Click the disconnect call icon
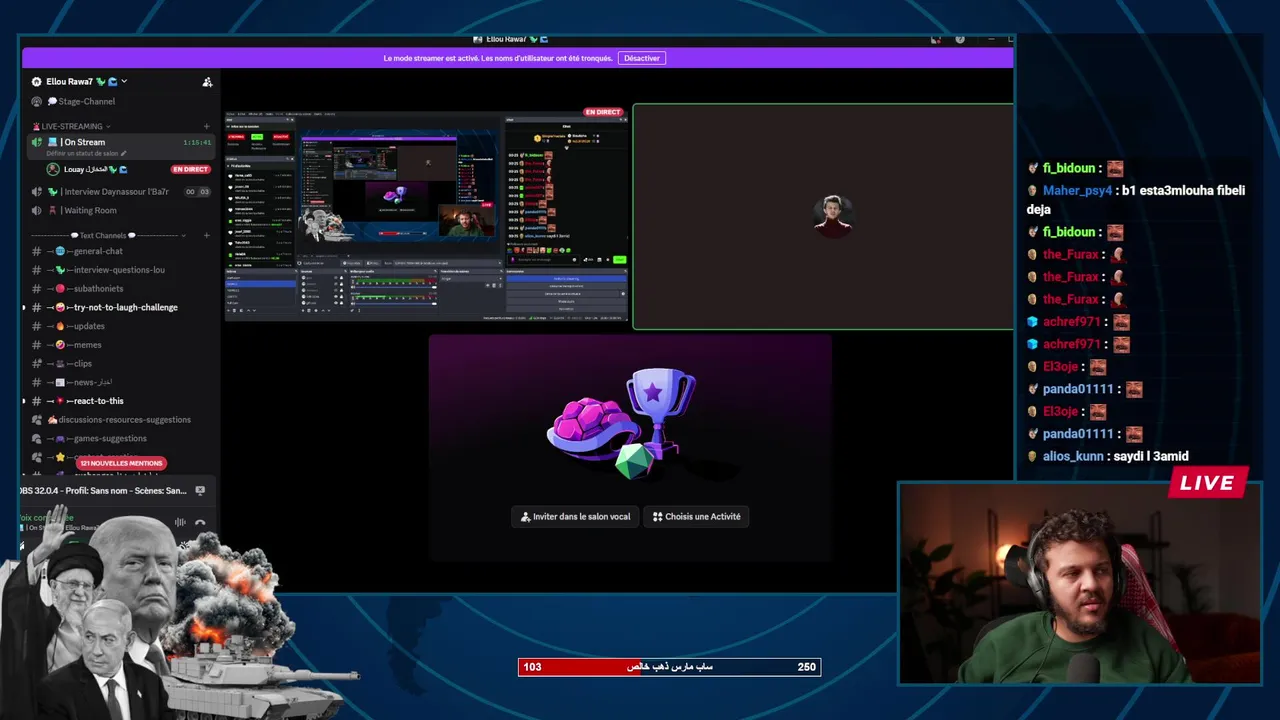 200,523
